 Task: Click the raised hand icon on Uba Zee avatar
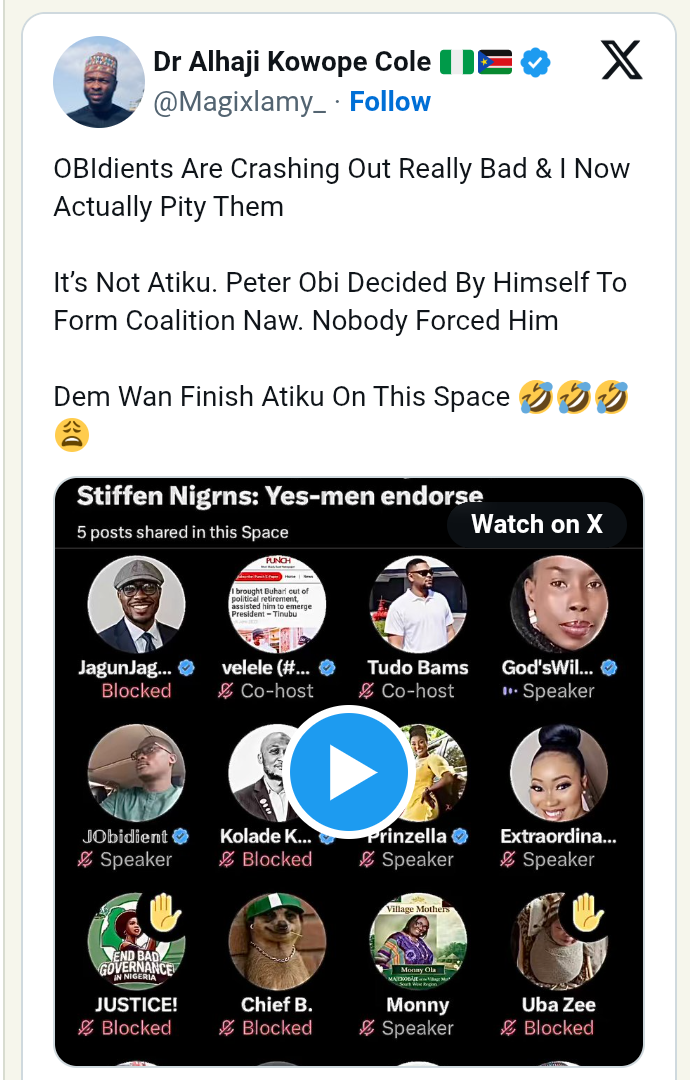tap(588, 913)
